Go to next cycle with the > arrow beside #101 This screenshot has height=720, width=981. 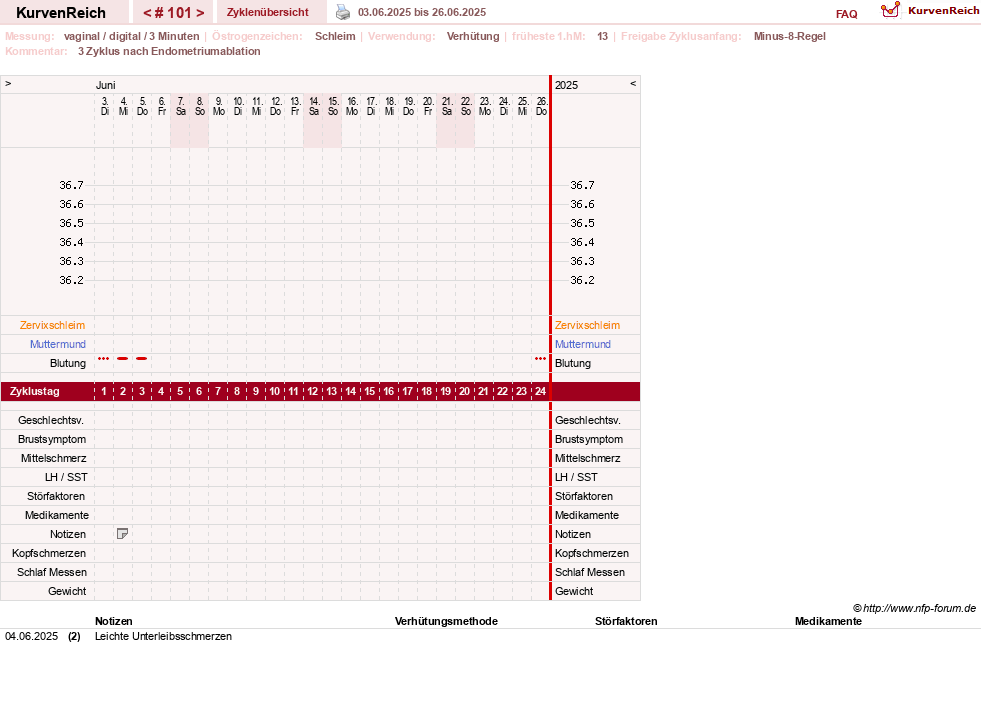(x=200, y=13)
